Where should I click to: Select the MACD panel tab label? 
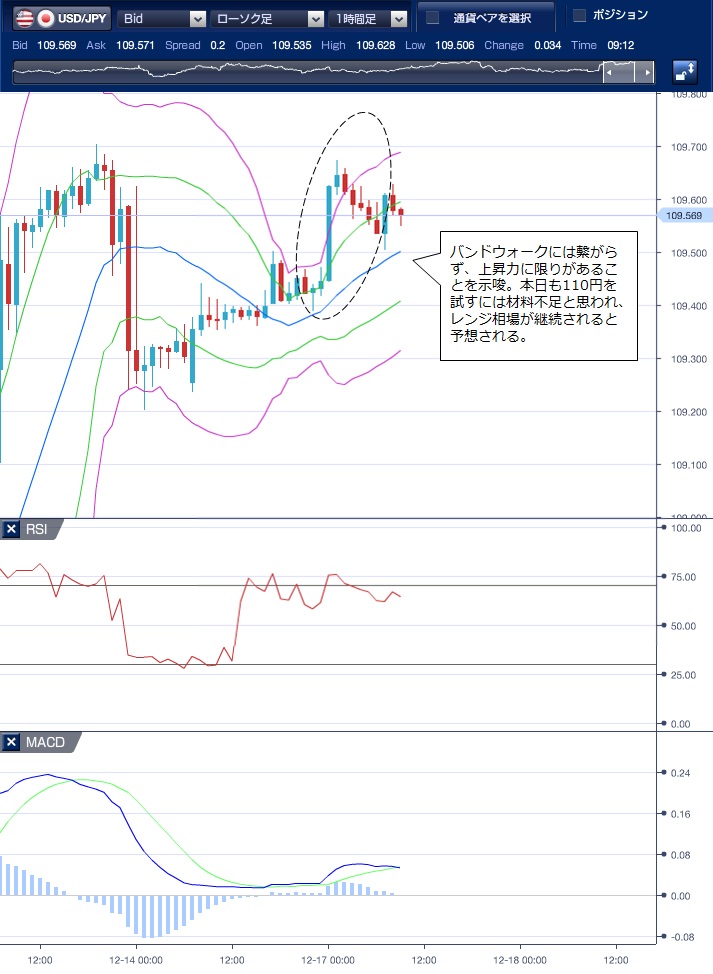pos(45,742)
